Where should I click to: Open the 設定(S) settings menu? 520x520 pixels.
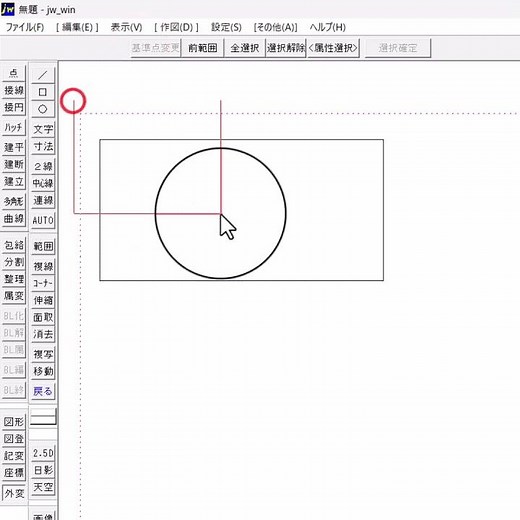pos(226,27)
